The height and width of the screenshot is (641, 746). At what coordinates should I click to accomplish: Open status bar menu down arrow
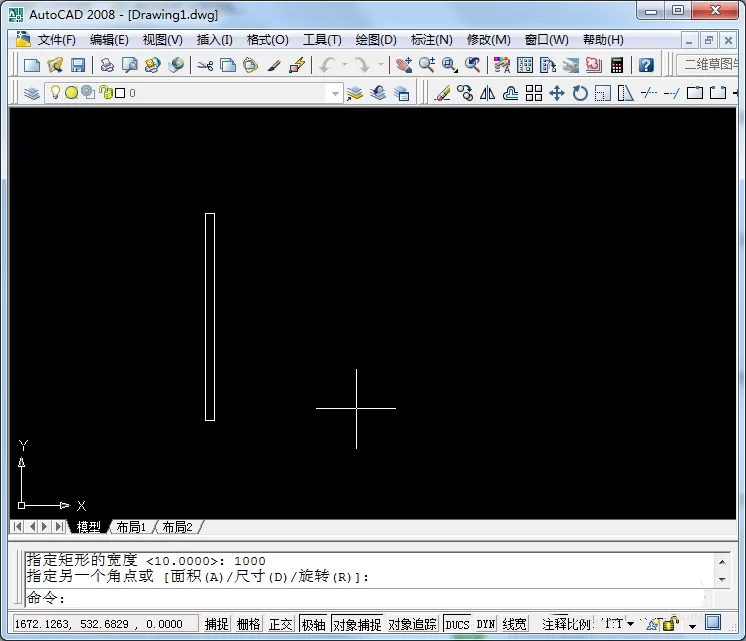point(692,626)
